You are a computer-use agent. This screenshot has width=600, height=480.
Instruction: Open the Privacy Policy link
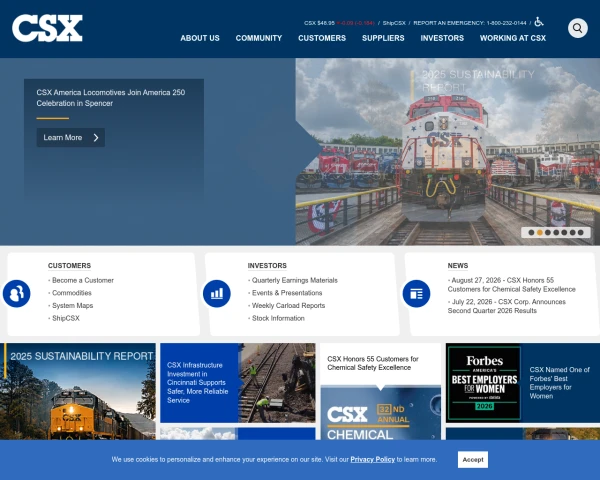[x=372, y=459]
